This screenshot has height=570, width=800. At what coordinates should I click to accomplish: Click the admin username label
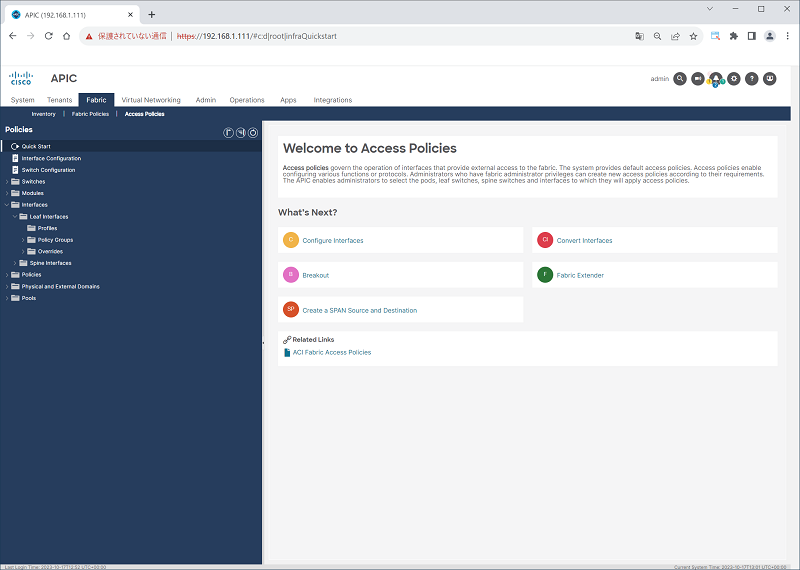tap(660, 79)
